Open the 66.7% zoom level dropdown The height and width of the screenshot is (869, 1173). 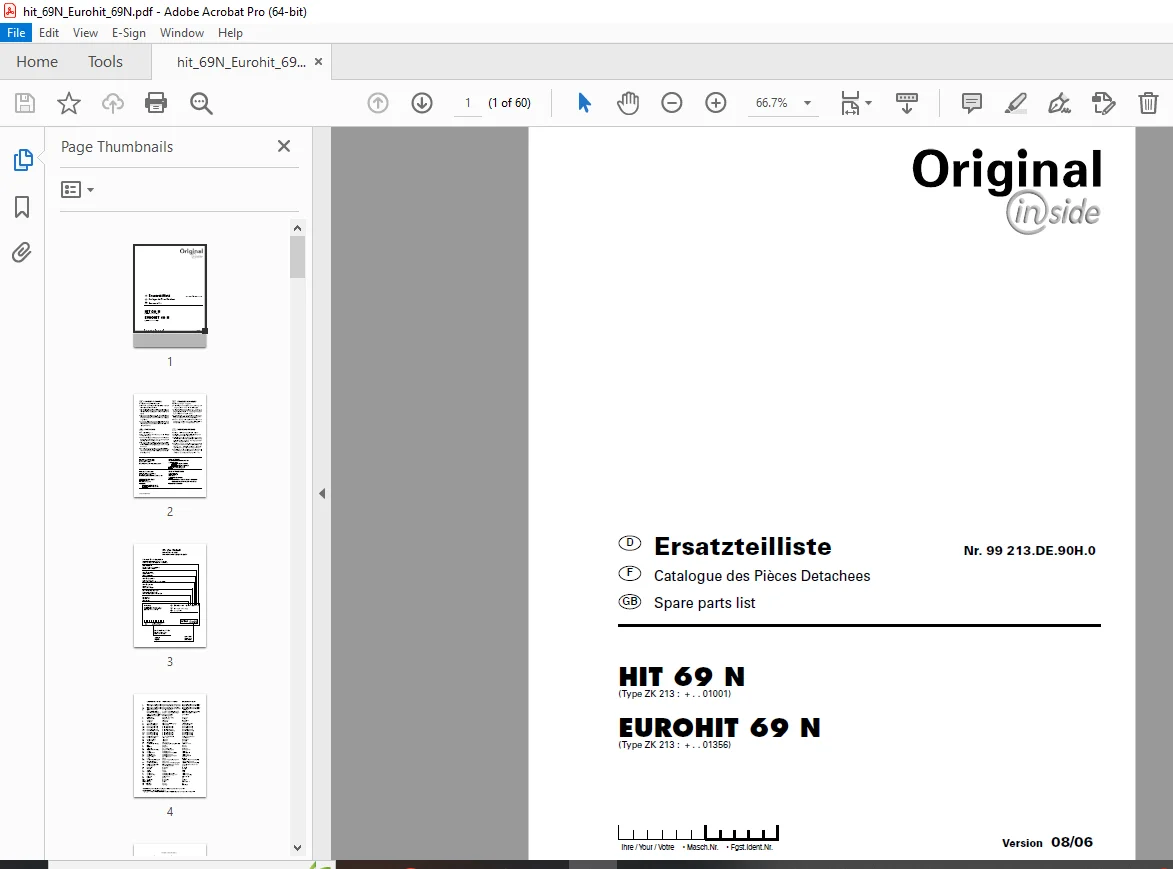783,103
